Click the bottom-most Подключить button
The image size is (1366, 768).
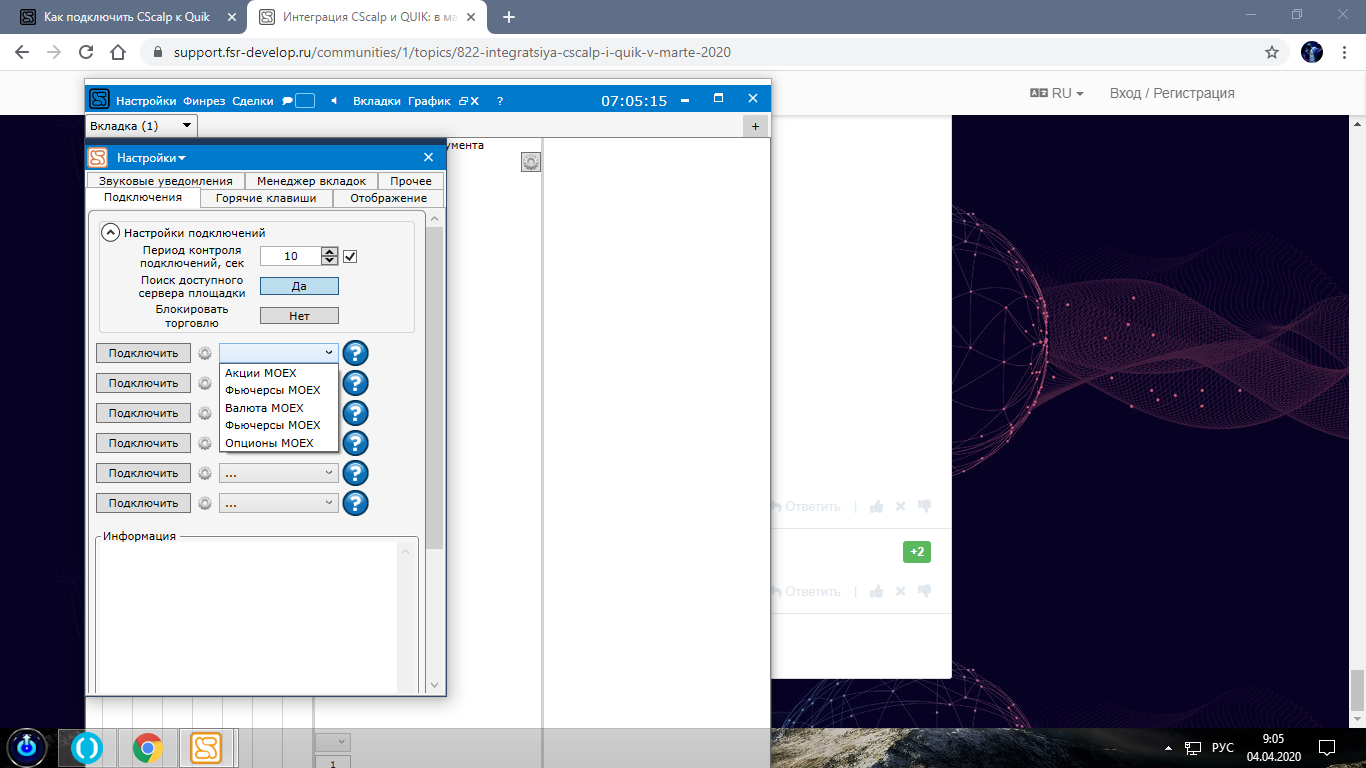point(143,503)
